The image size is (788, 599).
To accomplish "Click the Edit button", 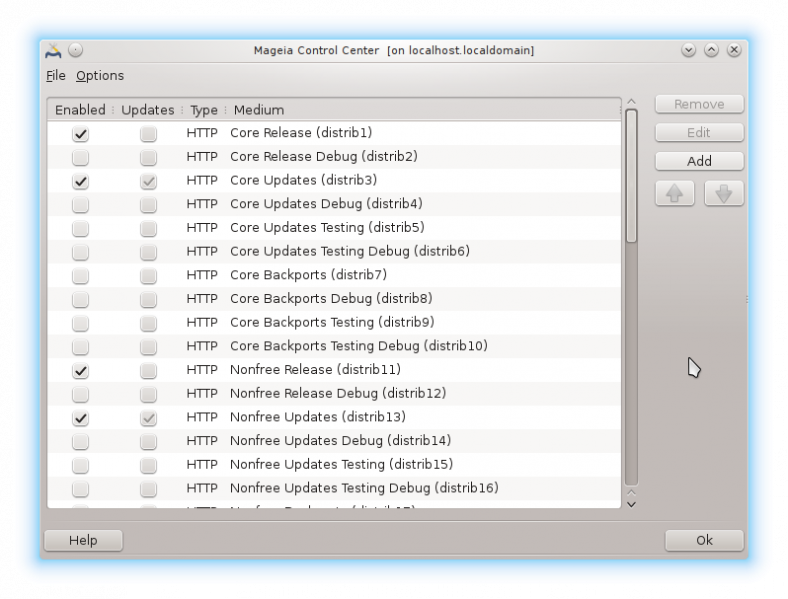I will [x=699, y=133].
